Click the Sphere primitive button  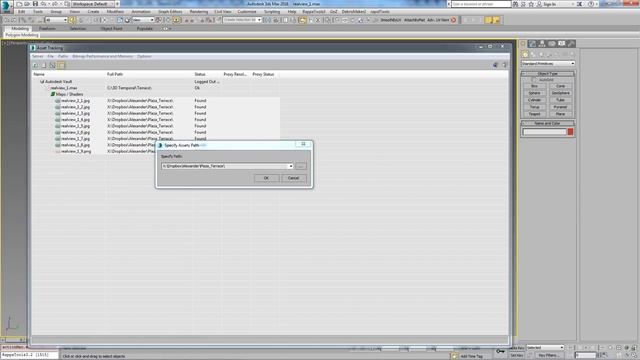(534, 93)
